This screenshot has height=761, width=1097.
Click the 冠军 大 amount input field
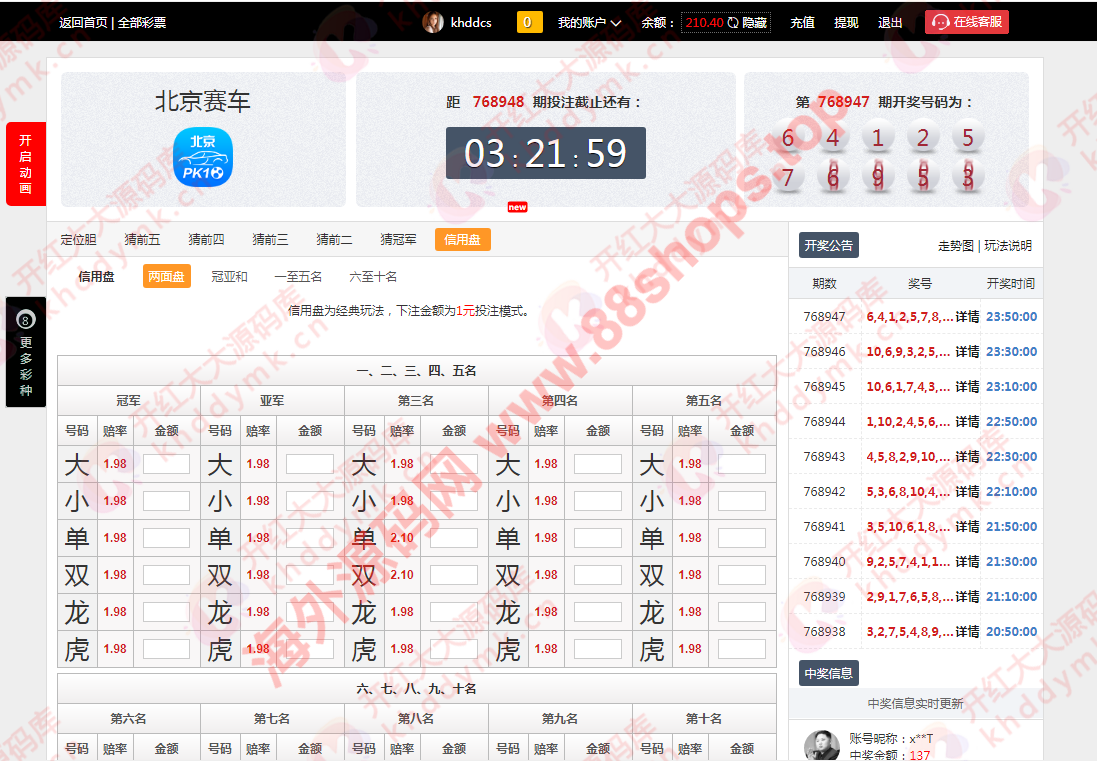click(x=166, y=464)
